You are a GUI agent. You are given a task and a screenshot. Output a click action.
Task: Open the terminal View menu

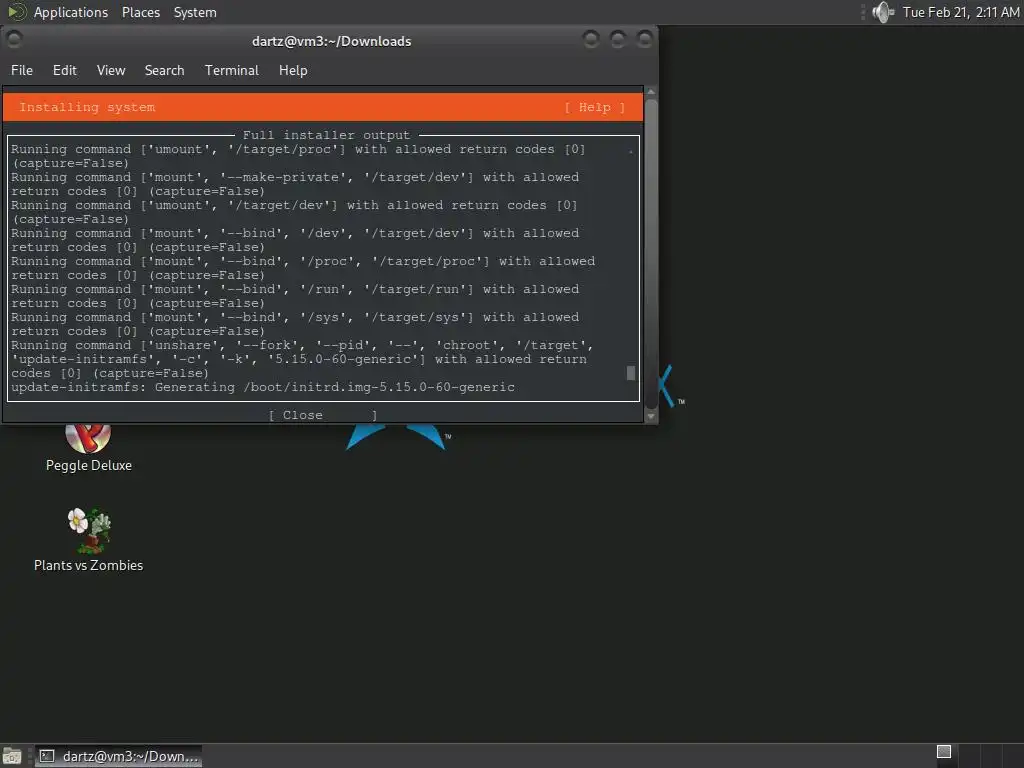click(111, 71)
